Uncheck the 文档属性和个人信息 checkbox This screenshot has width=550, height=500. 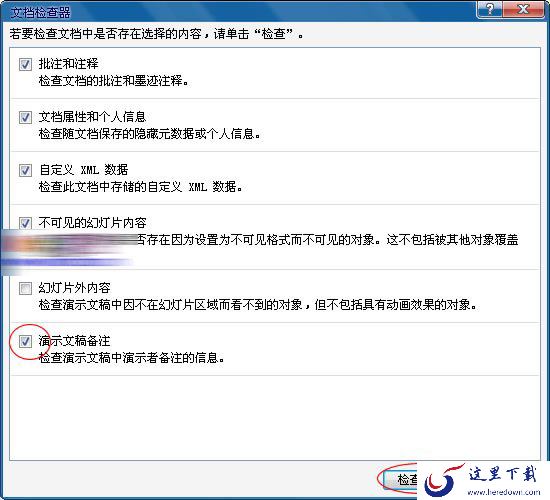(x=25, y=117)
